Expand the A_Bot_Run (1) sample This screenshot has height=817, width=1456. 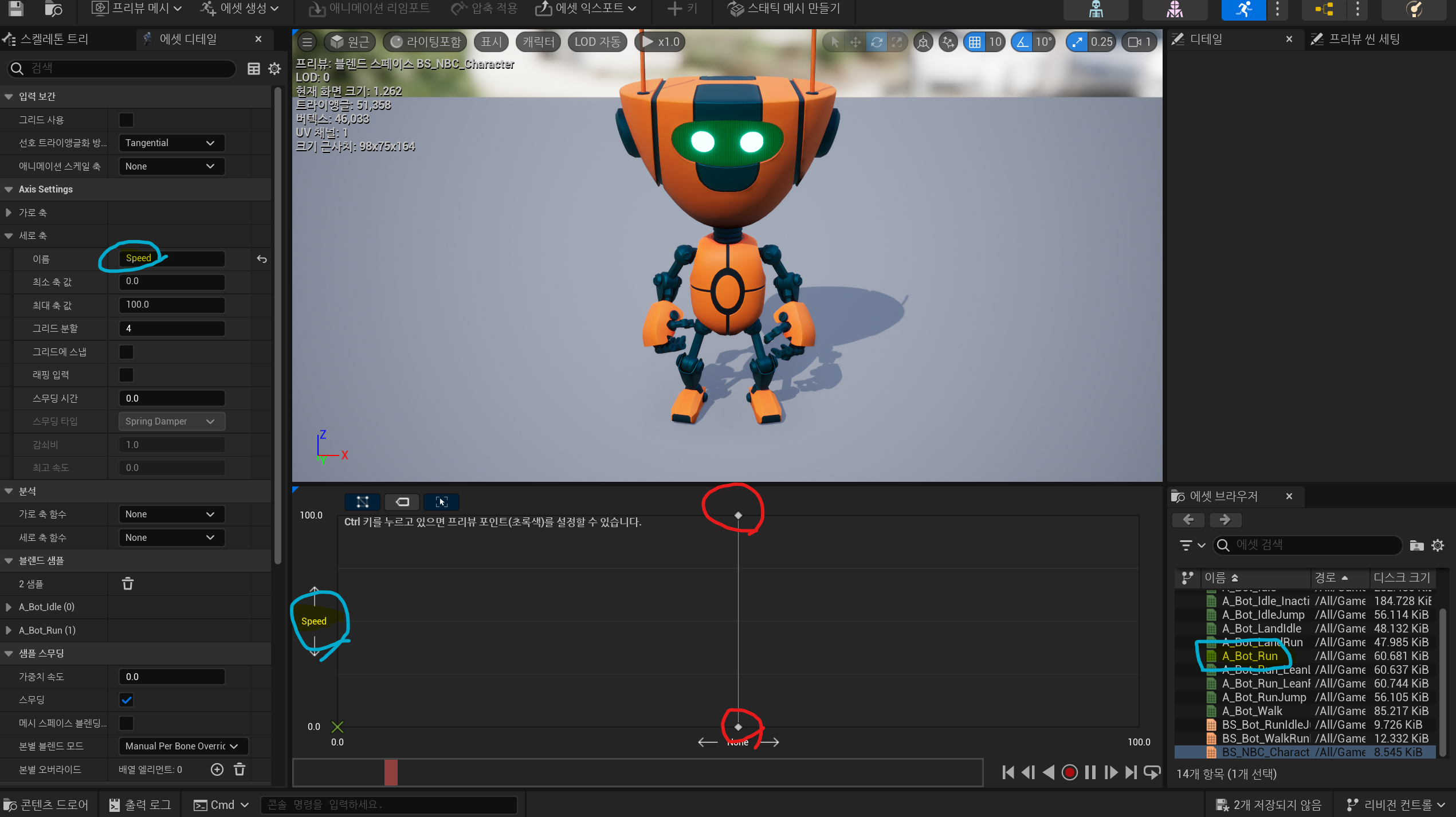click(x=9, y=630)
